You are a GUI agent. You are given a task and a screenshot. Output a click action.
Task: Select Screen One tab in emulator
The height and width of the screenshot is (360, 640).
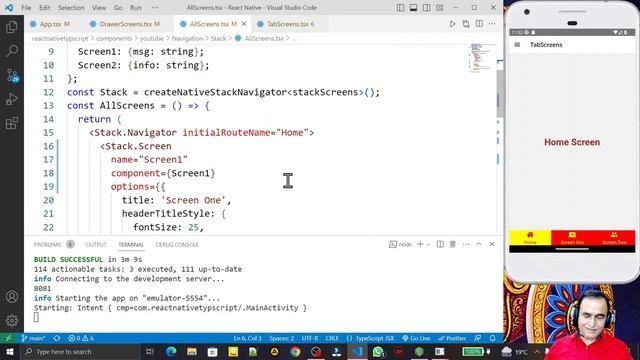(x=572, y=238)
